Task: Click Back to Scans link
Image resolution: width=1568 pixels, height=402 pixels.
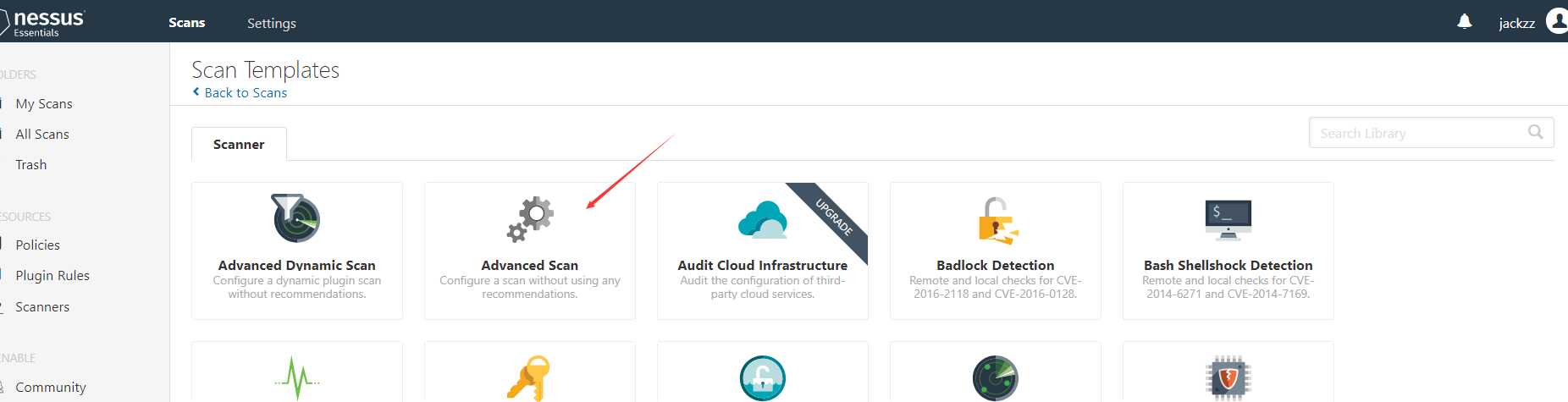Action: (240, 92)
